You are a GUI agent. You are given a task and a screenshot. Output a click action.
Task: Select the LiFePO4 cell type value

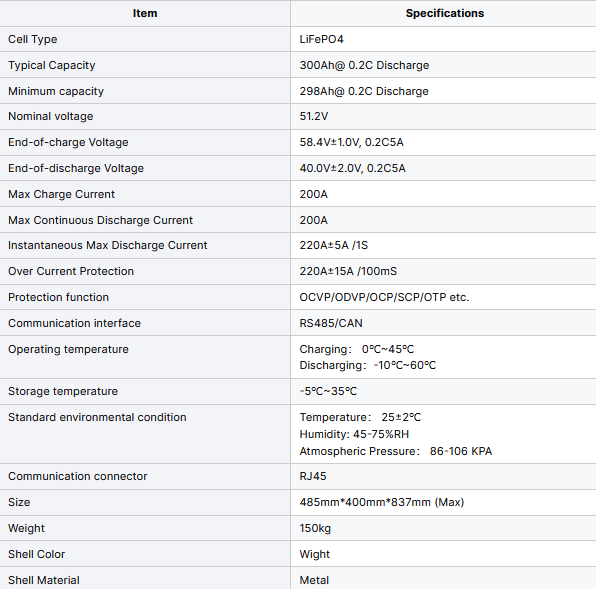322,39
